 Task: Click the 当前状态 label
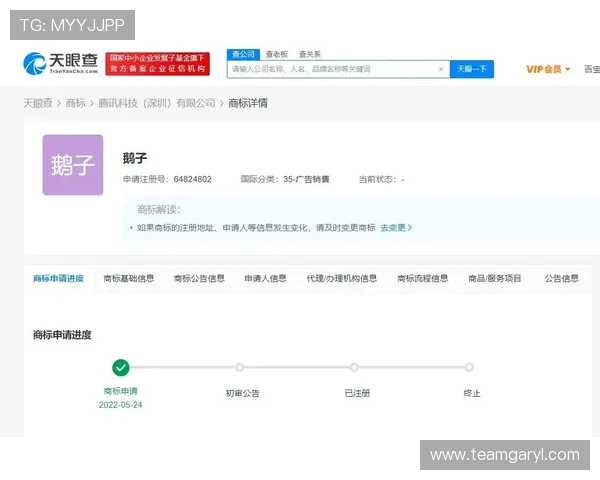377,180
